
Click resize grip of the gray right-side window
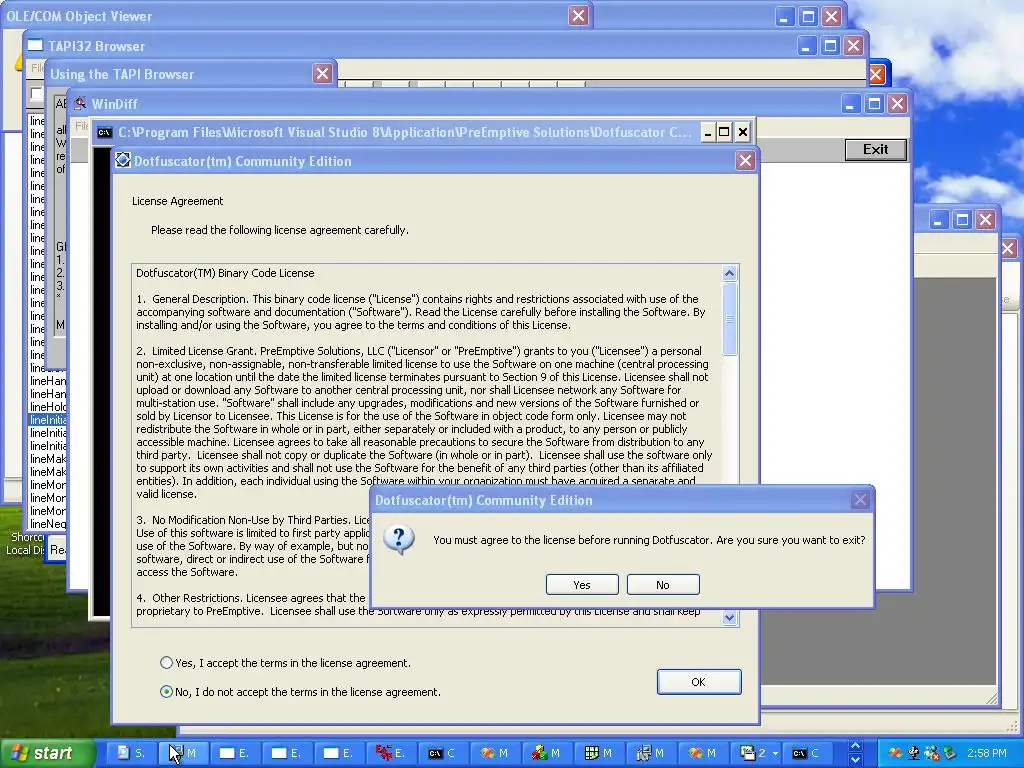pos(992,698)
